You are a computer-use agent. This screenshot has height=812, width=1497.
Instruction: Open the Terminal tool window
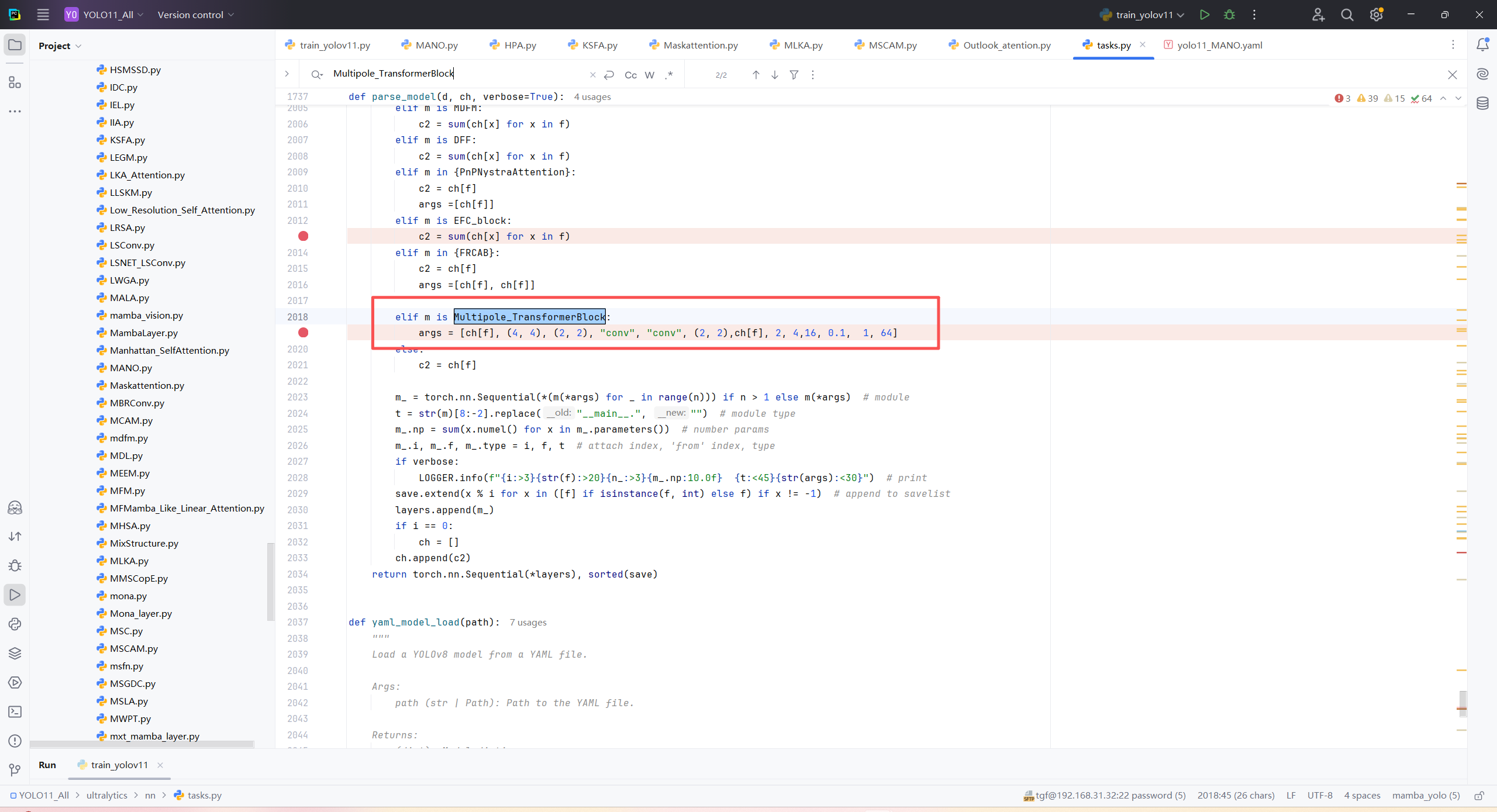click(15, 711)
